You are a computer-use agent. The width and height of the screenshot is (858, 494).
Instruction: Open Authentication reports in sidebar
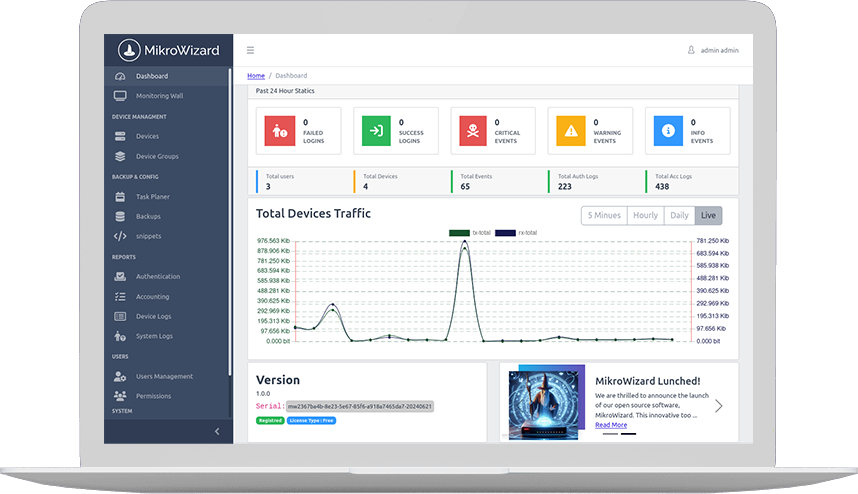tap(158, 276)
